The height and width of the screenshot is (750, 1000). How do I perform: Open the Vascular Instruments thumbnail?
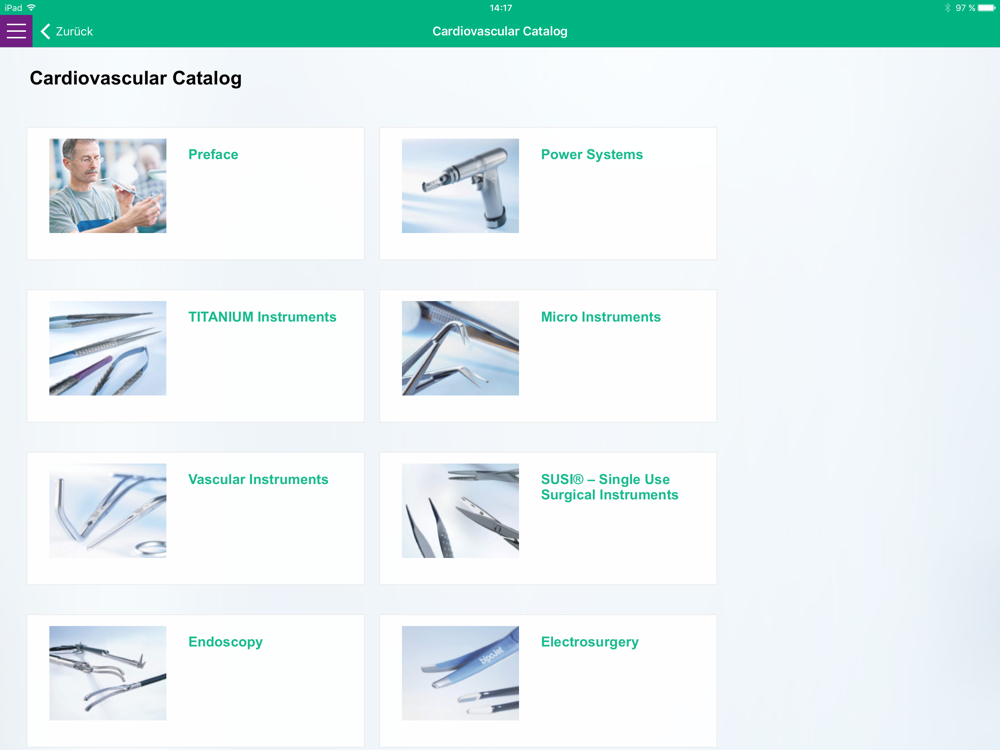(x=108, y=511)
